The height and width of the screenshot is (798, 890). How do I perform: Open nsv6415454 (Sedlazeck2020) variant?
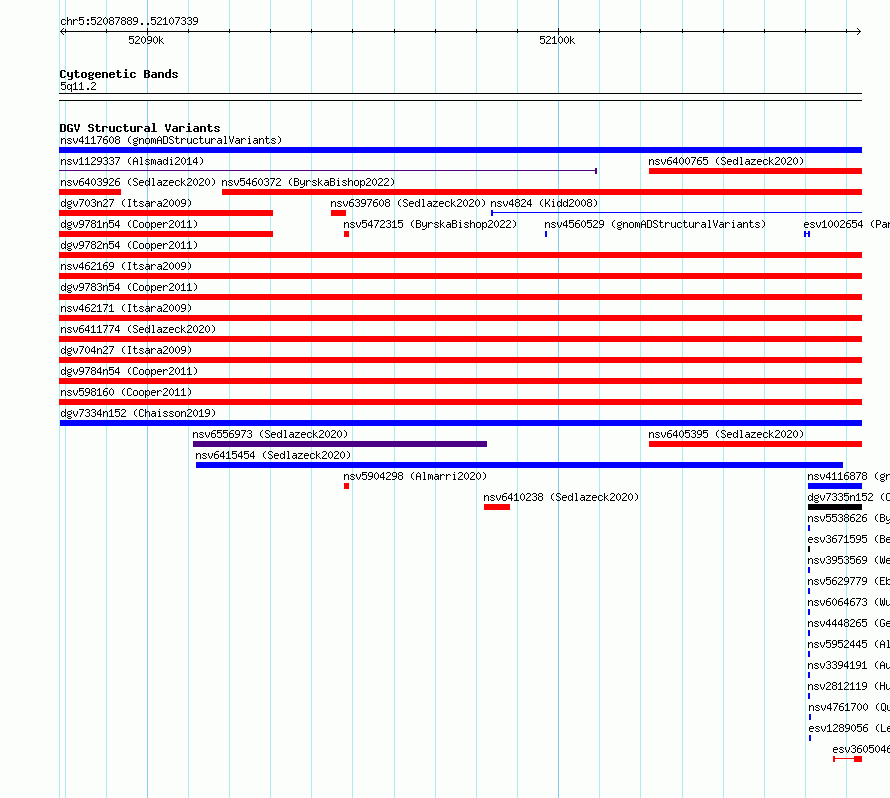[273, 455]
